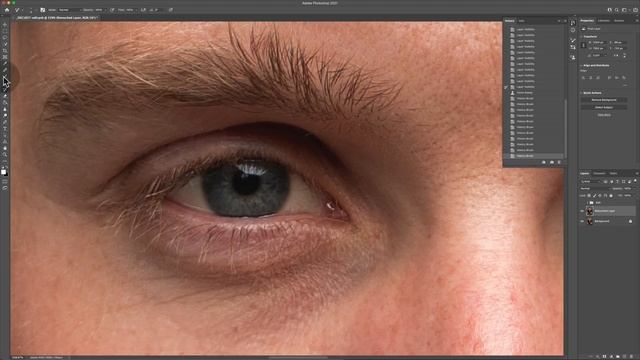Click the Remove Background button
This screenshot has width=640, height=360.
point(604,100)
